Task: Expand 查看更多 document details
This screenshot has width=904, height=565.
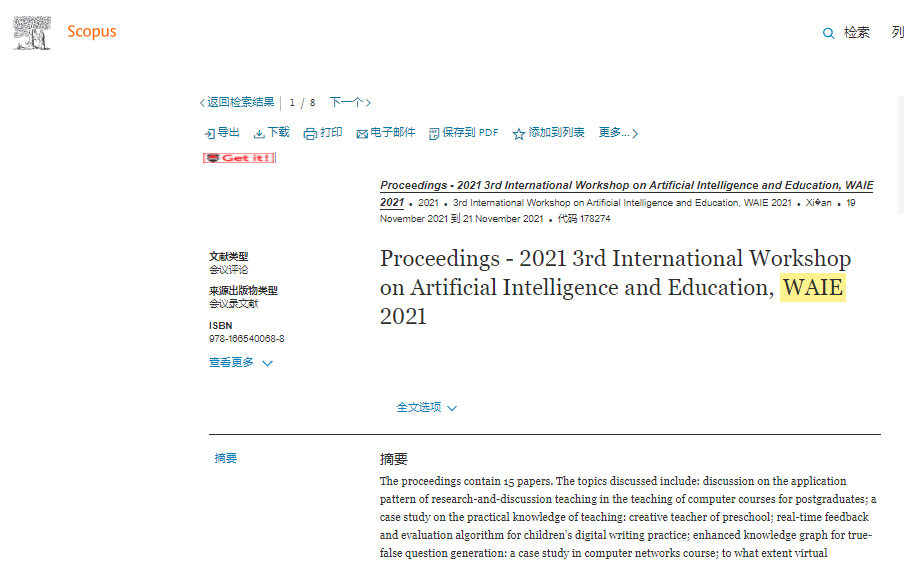Action: [x=240, y=363]
